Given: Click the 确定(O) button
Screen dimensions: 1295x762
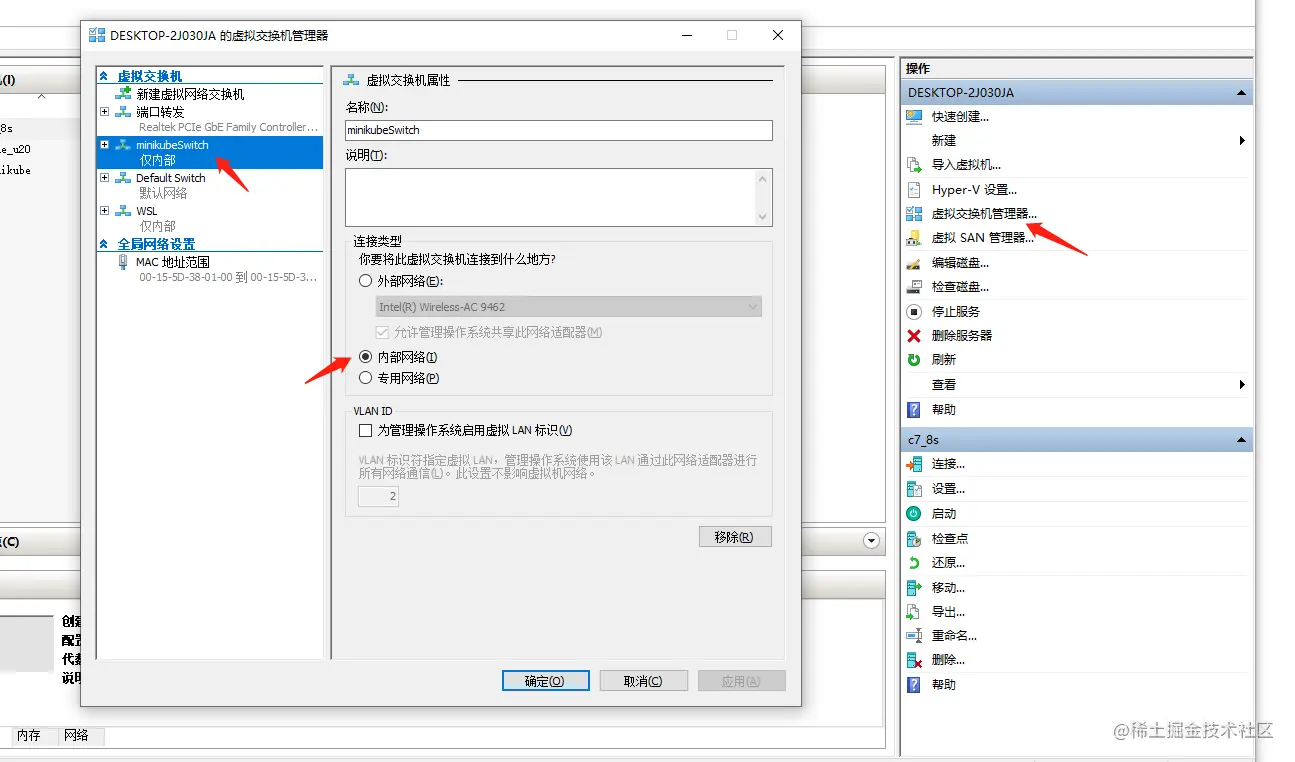Looking at the screenshot, I should [545, 681].
